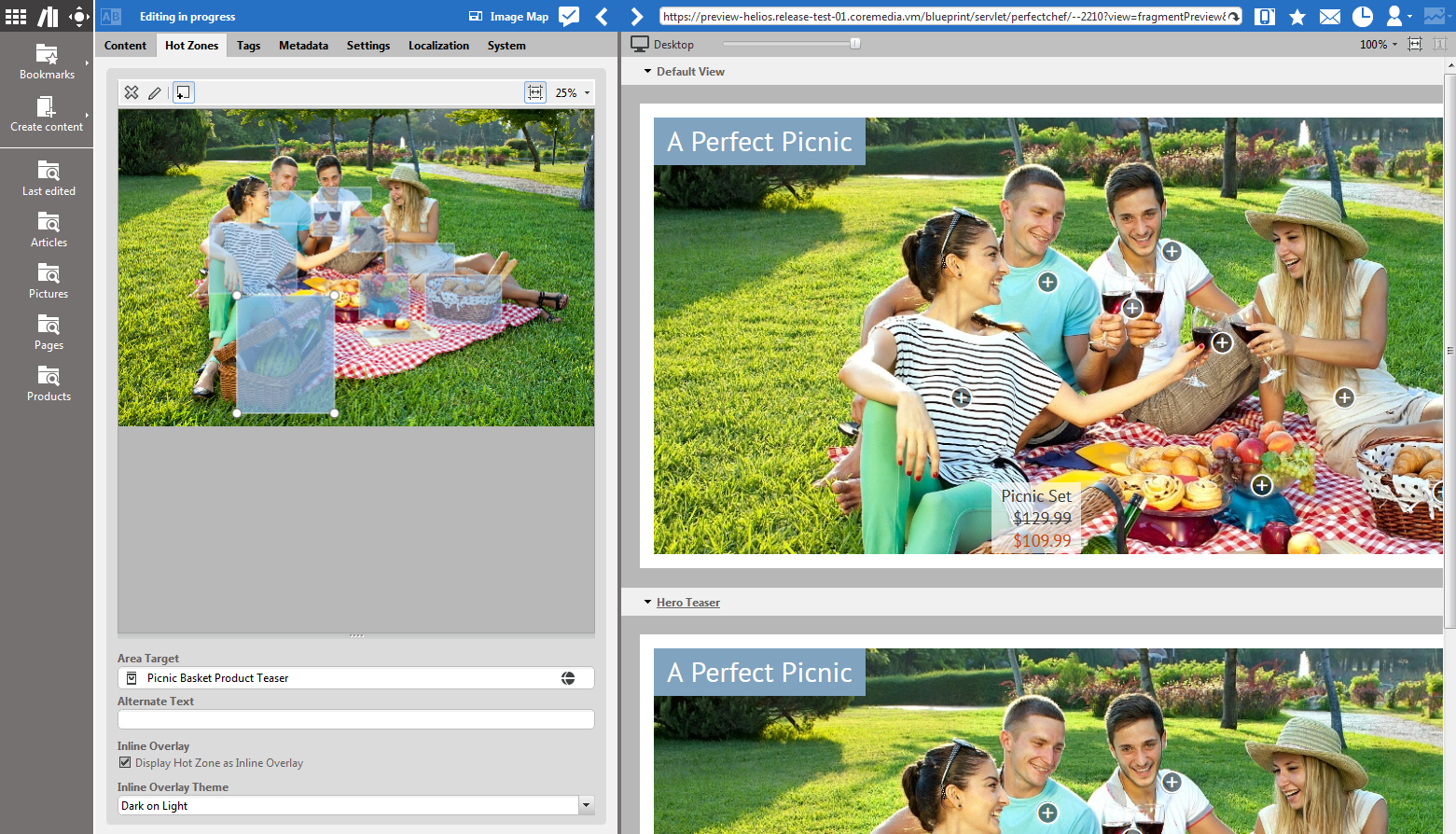Open the user profile menu

pyautogui.click(x=1397, y=16)
